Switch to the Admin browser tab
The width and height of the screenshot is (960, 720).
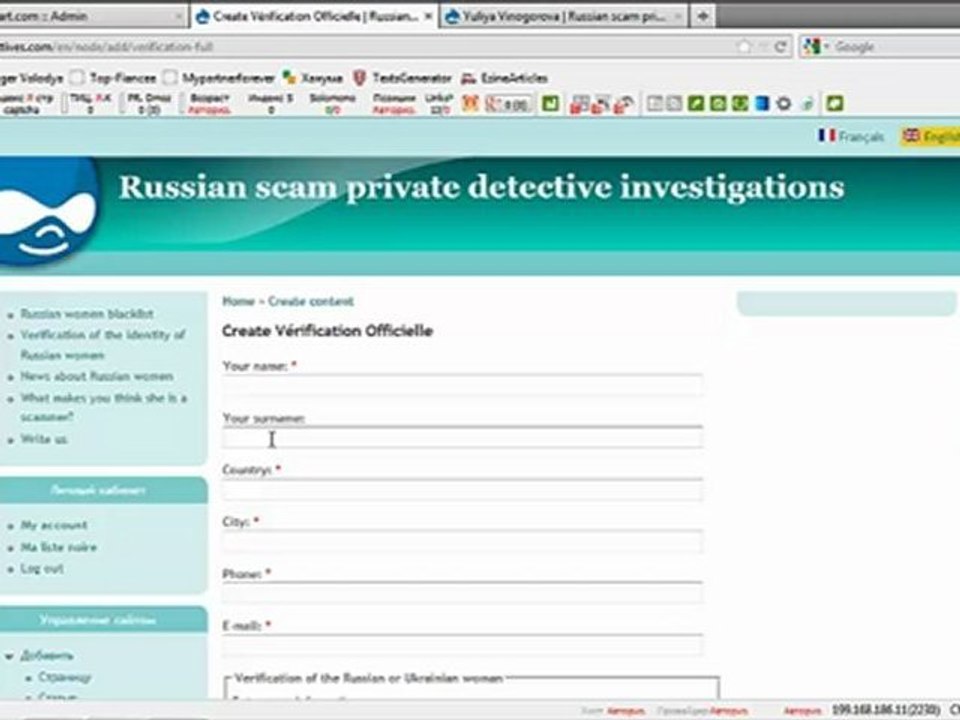92,16
